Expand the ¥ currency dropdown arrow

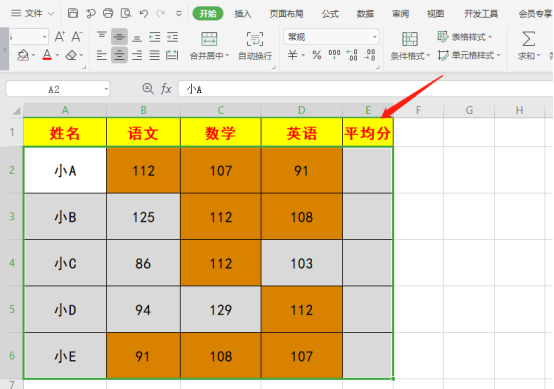coord(303,55)
